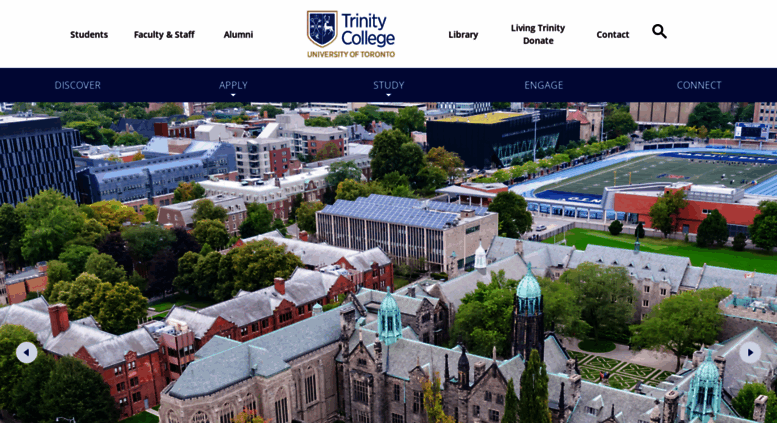Open the Living Trinity link
The image size is (777, 423).
click(538, 28)
